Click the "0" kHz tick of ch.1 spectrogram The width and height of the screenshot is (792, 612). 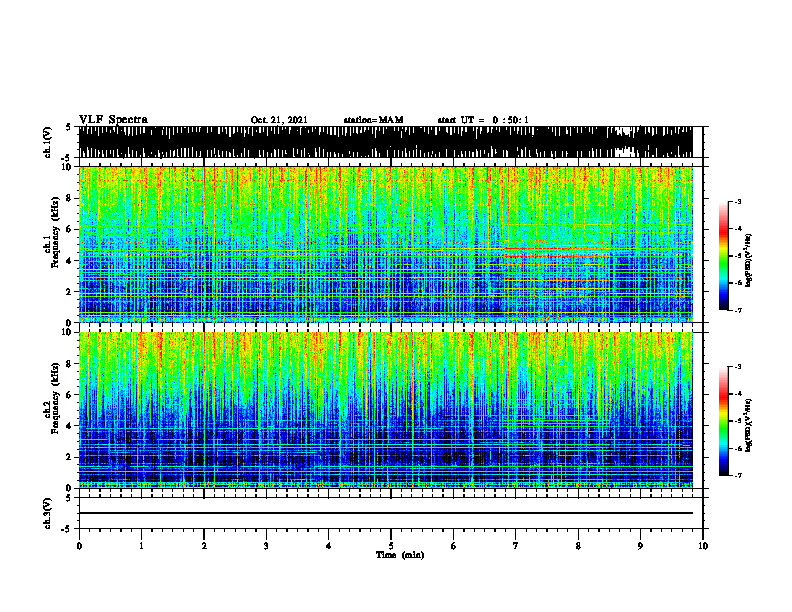click(x=69, y=322)
